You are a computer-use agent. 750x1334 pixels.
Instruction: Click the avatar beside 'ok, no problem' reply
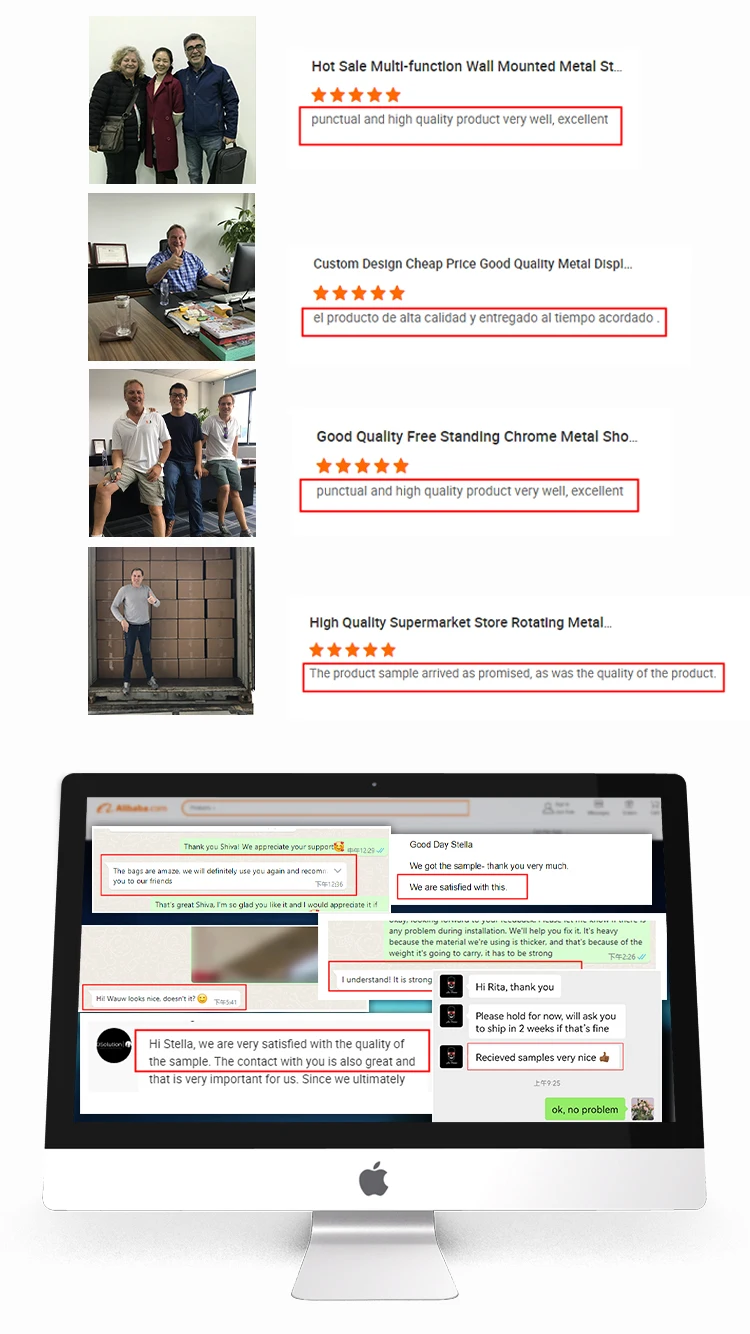point(643,1109)
